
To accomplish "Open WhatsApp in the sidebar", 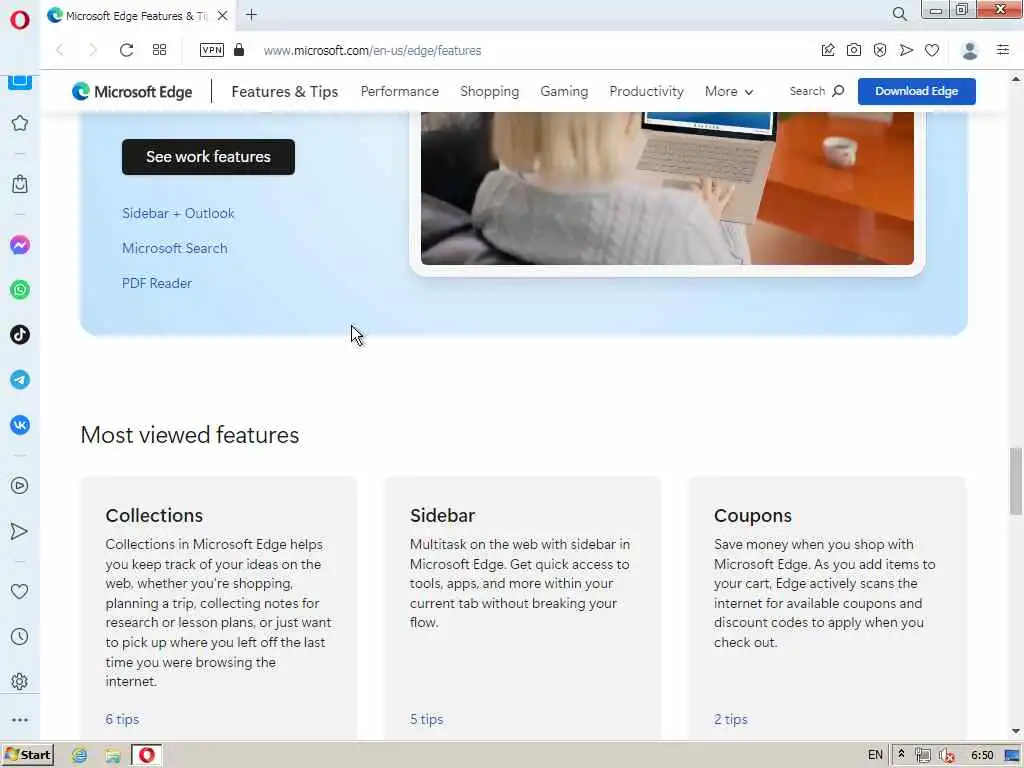I will point(20,289).
